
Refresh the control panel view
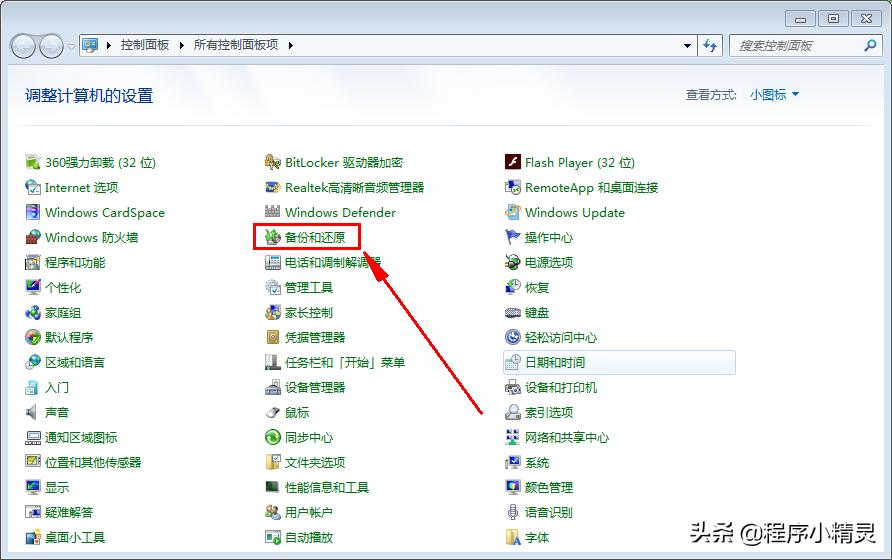pos(710,46)
